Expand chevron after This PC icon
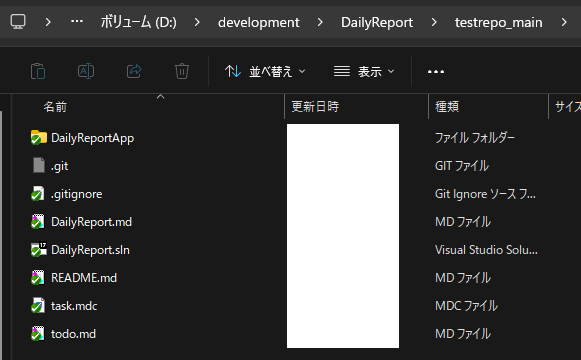 click(x=48, y=22)
